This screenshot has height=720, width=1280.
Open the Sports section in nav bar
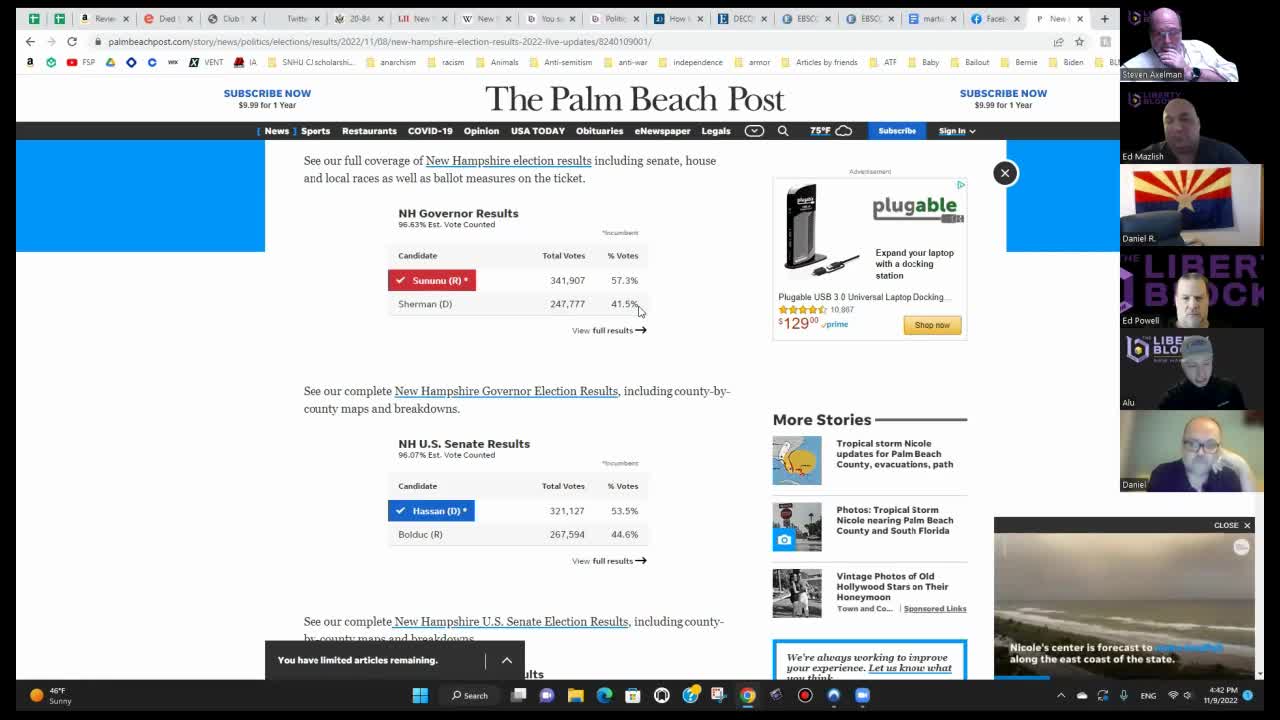315,131
